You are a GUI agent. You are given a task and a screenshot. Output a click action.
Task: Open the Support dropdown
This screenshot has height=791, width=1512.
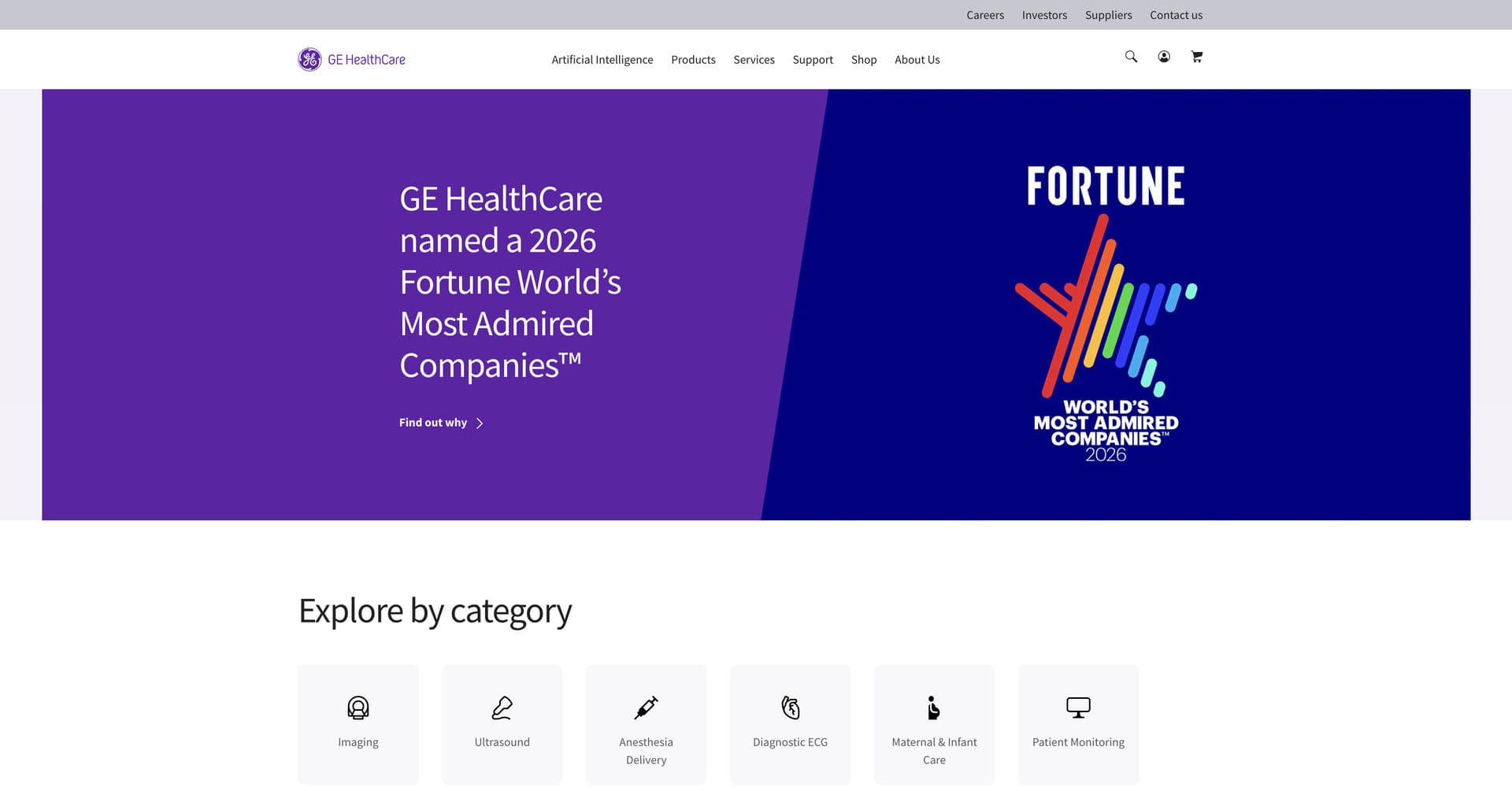pyautogui.click(x=813, y=59)
